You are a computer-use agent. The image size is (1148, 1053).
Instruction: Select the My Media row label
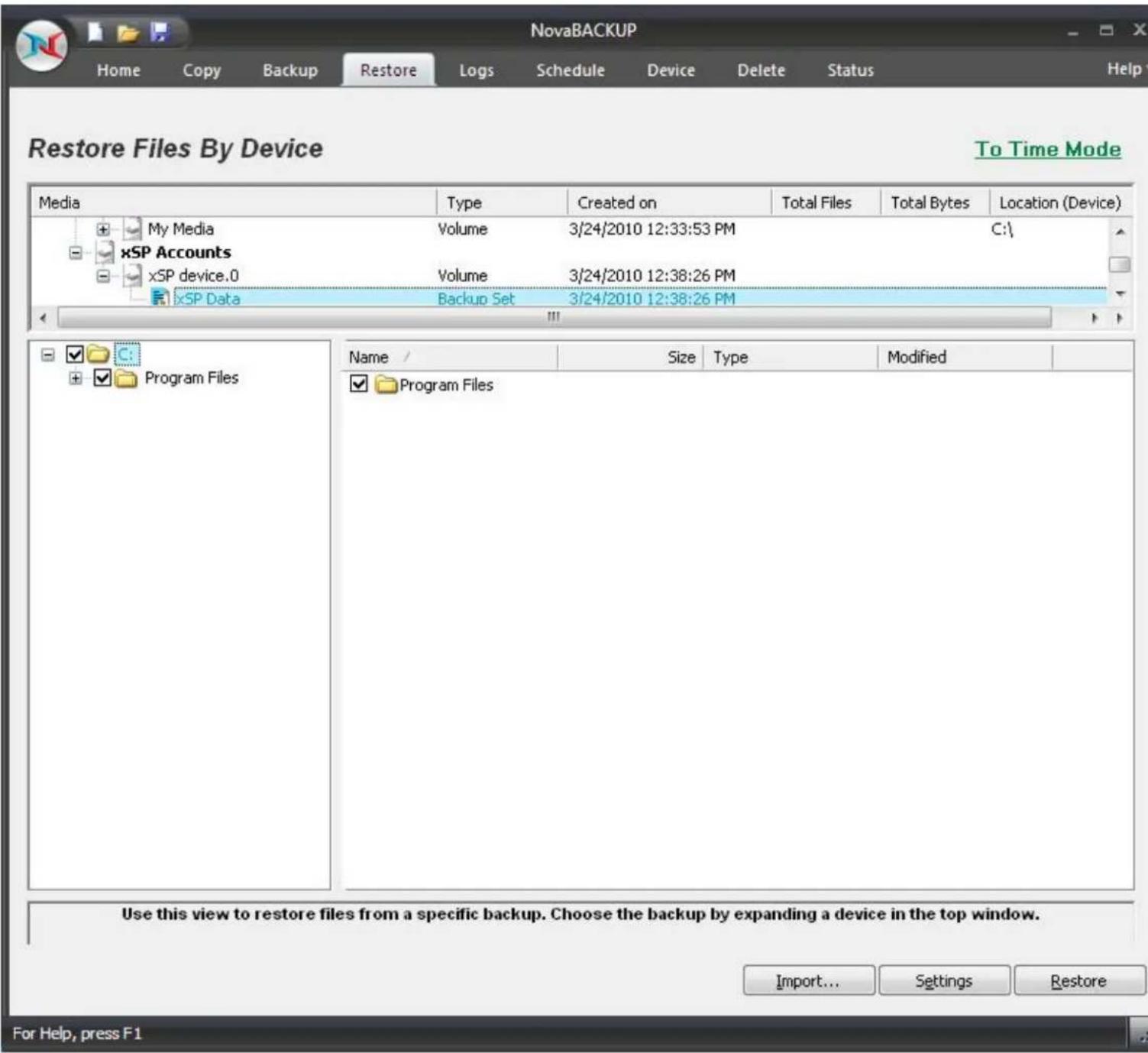(x=180, y=228)
